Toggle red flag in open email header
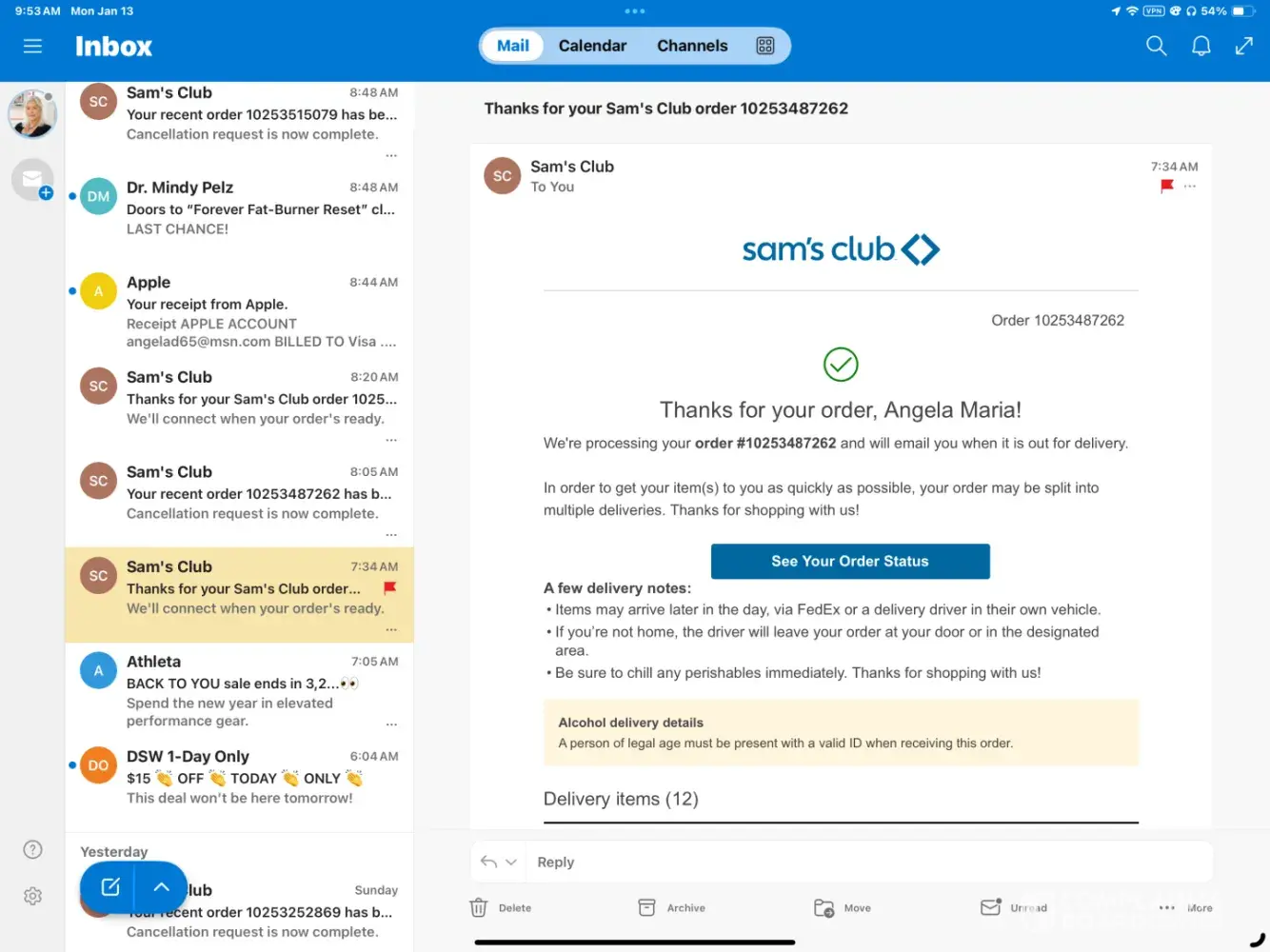 [1166, 187]
